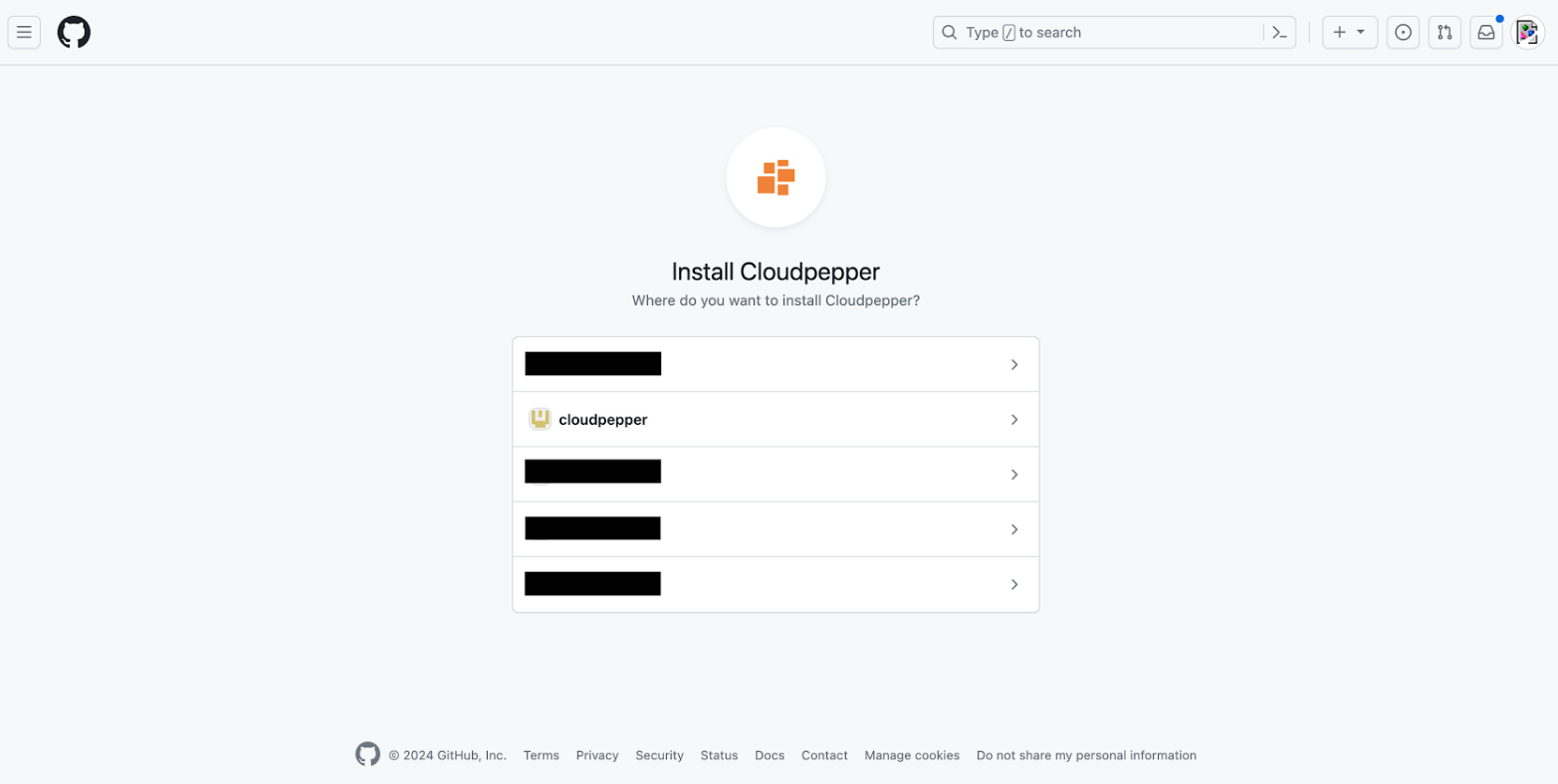View your issues via the issue icon
The height and width of the screenshot is (784, 1558).
[1403, 32]
